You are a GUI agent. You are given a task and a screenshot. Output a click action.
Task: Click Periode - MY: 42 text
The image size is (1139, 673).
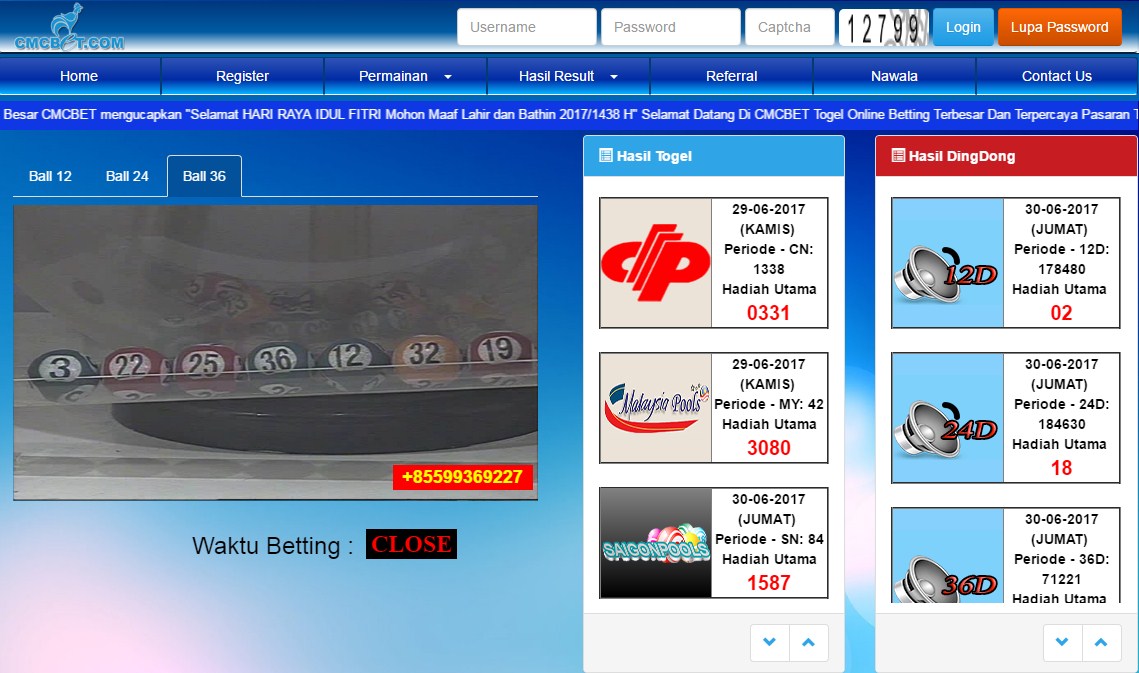point(769,404)
